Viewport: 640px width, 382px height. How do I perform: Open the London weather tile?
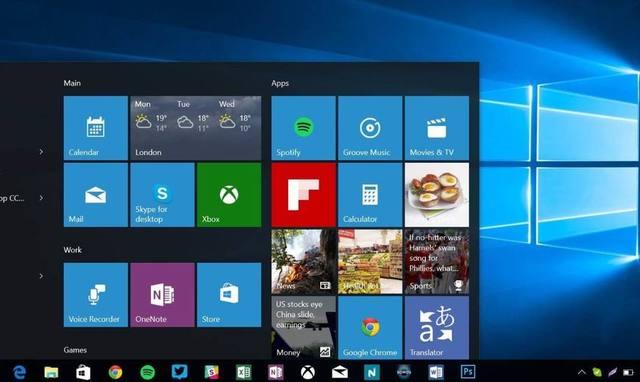(x=196, y=128)
